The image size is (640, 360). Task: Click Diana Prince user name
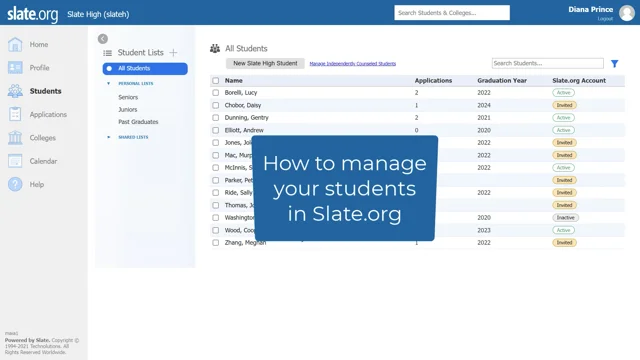pyautogui.click(x=591, y=9)
